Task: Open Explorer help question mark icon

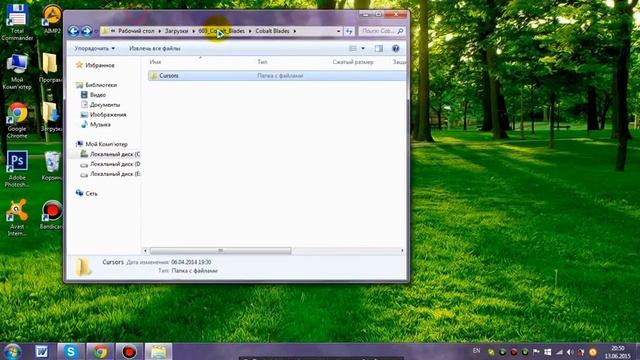Action: click(x=396, y=49)
